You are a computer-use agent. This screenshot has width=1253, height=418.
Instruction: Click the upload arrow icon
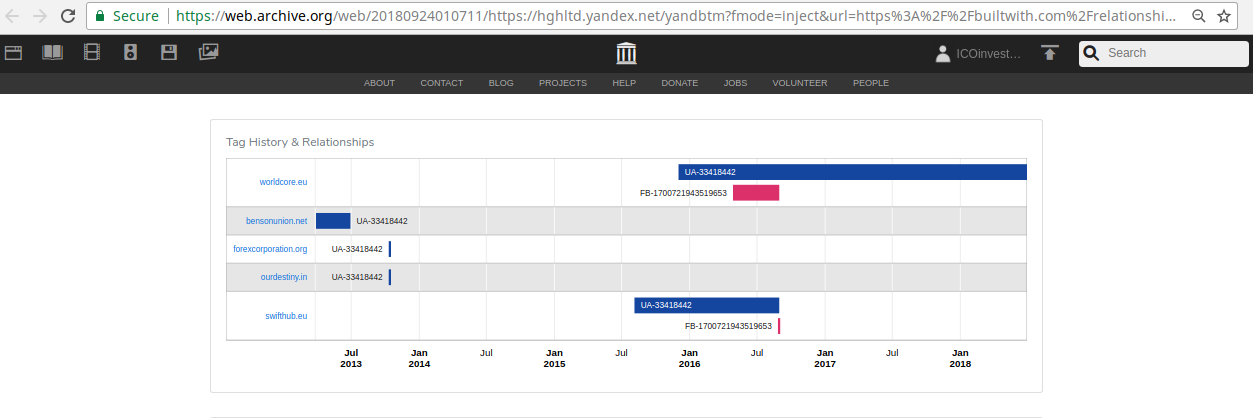pyautogui.click(x=1049, y=53)
